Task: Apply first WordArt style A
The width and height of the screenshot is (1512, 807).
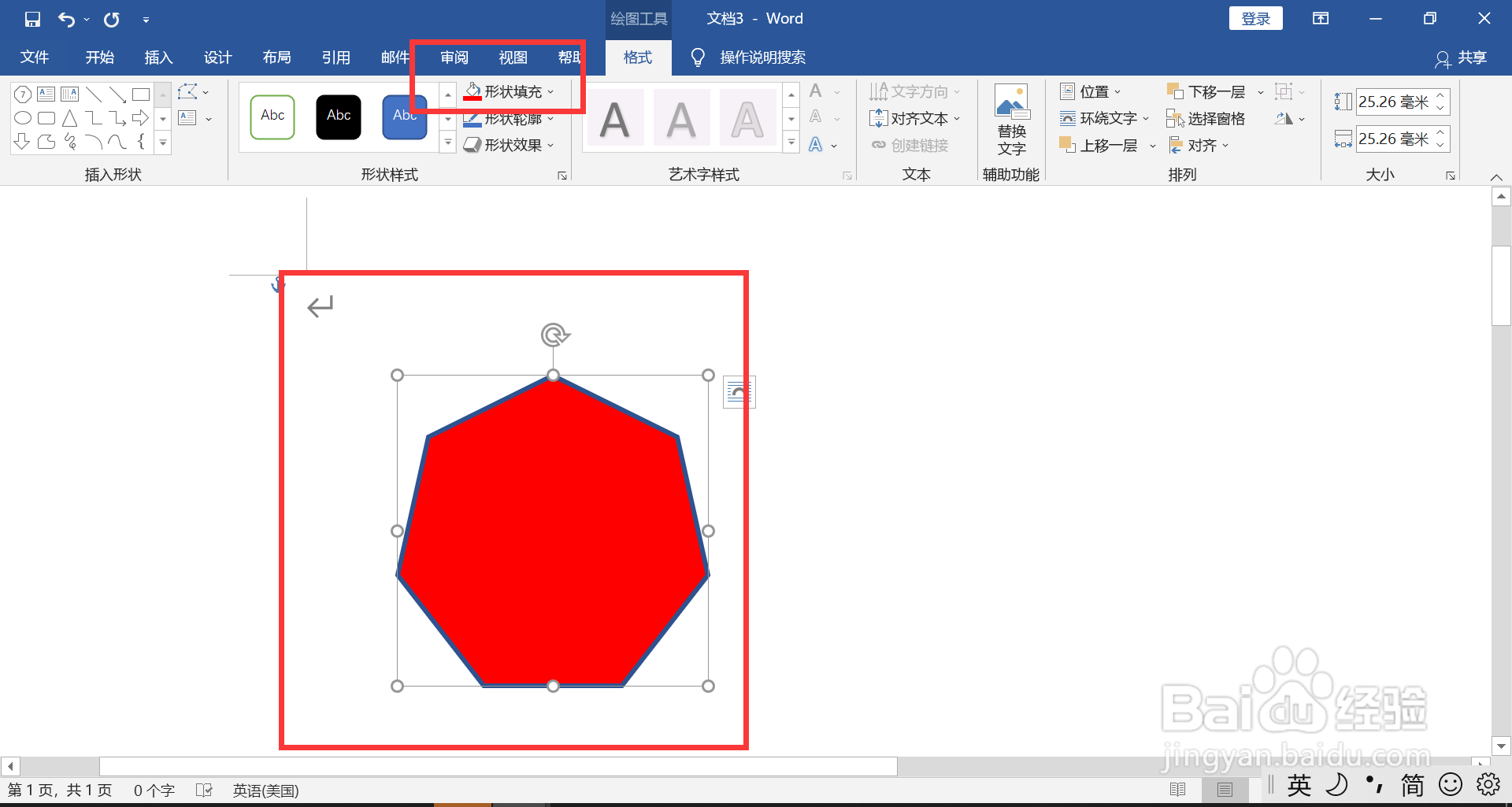Action: click(614, 119)
